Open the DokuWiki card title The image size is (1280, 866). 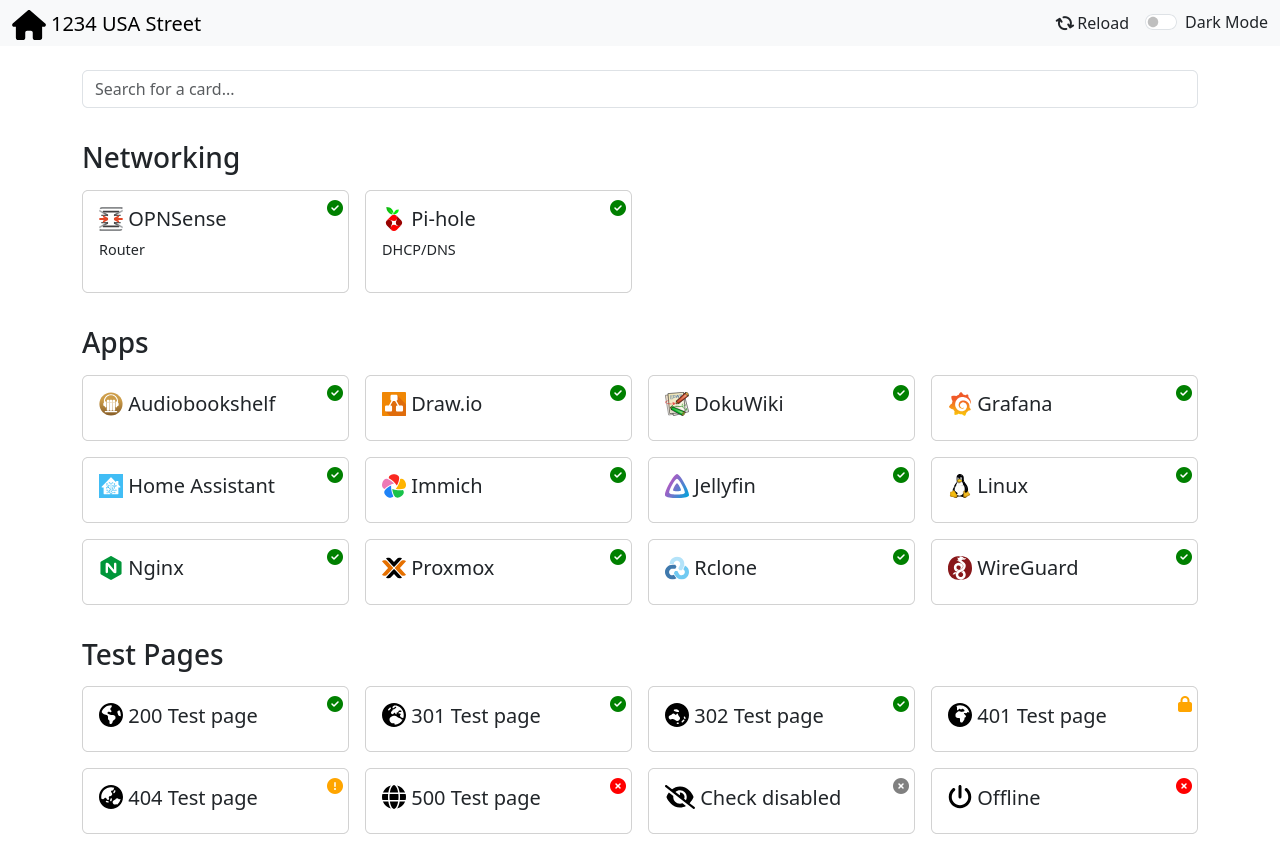739,404
